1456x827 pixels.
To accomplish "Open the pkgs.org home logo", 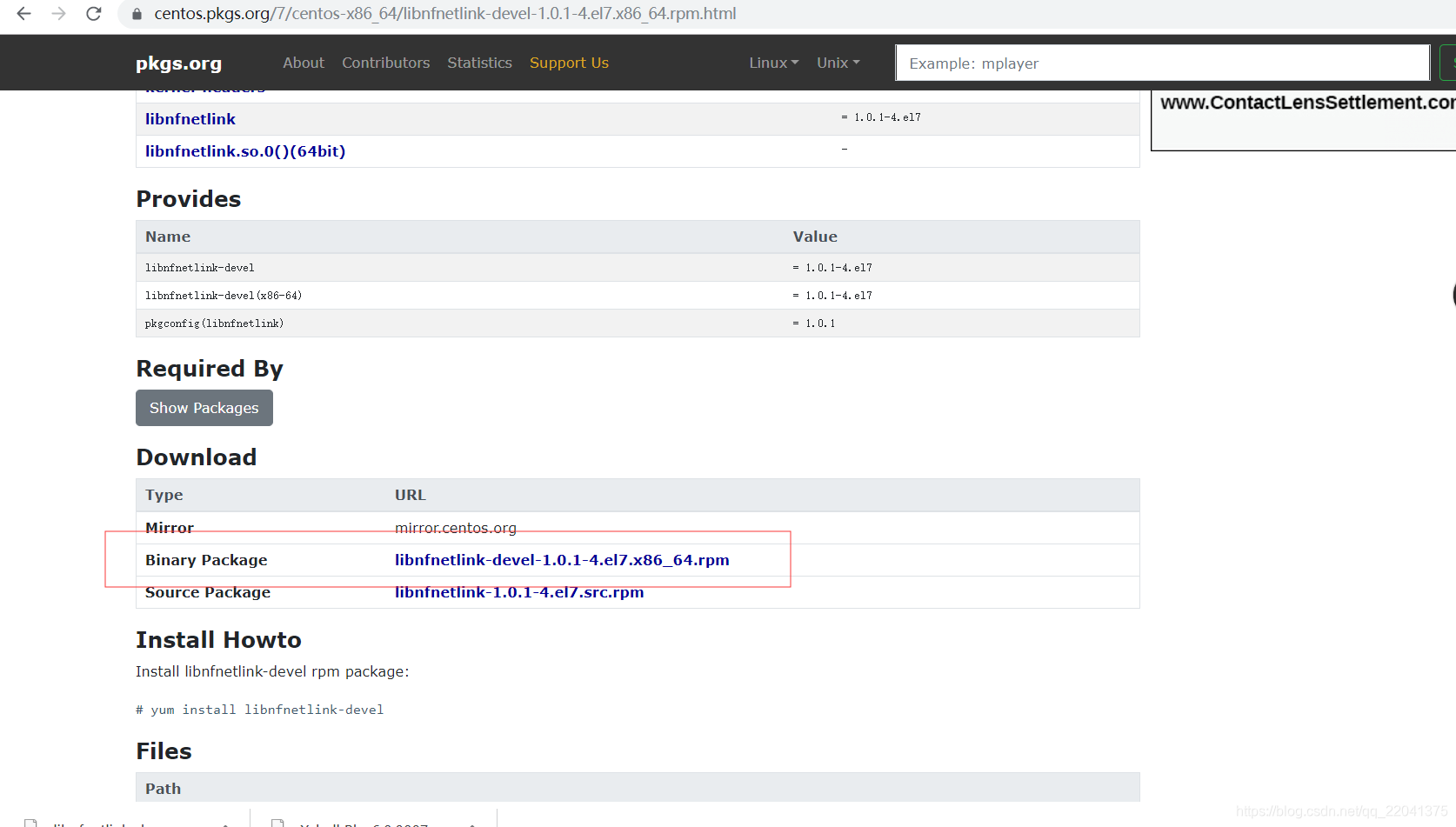I will [178, 63].
